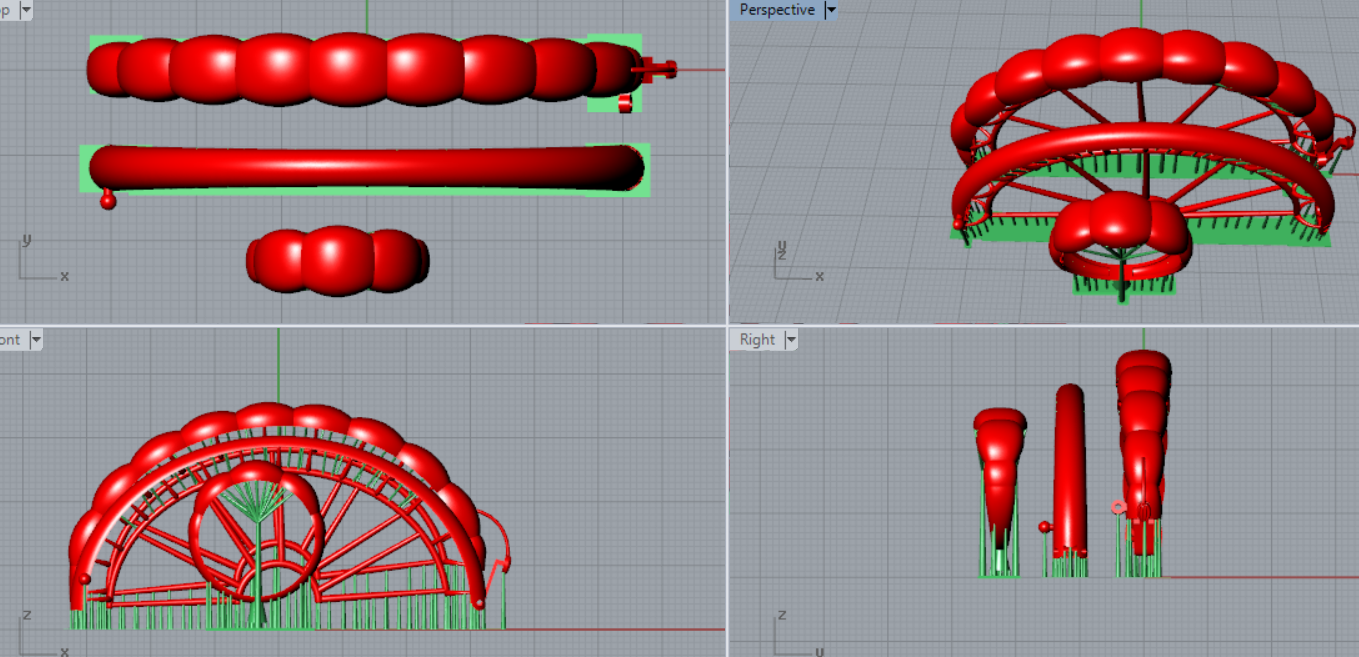
Task: Open the Perspective viewport dropdown arrow
Action: pos(830,10)
